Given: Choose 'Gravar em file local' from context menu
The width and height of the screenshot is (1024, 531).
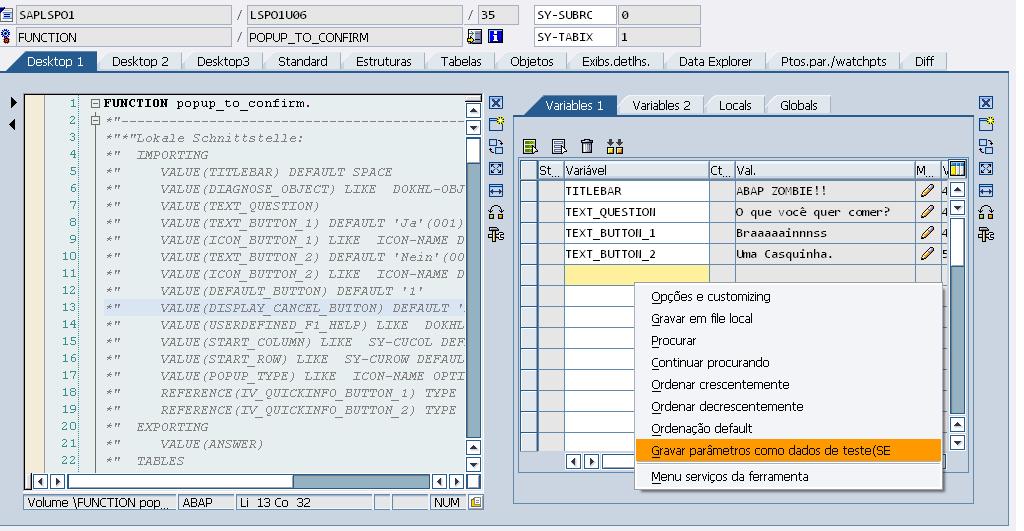Looking at the screenshot, I should coord(701,319).
